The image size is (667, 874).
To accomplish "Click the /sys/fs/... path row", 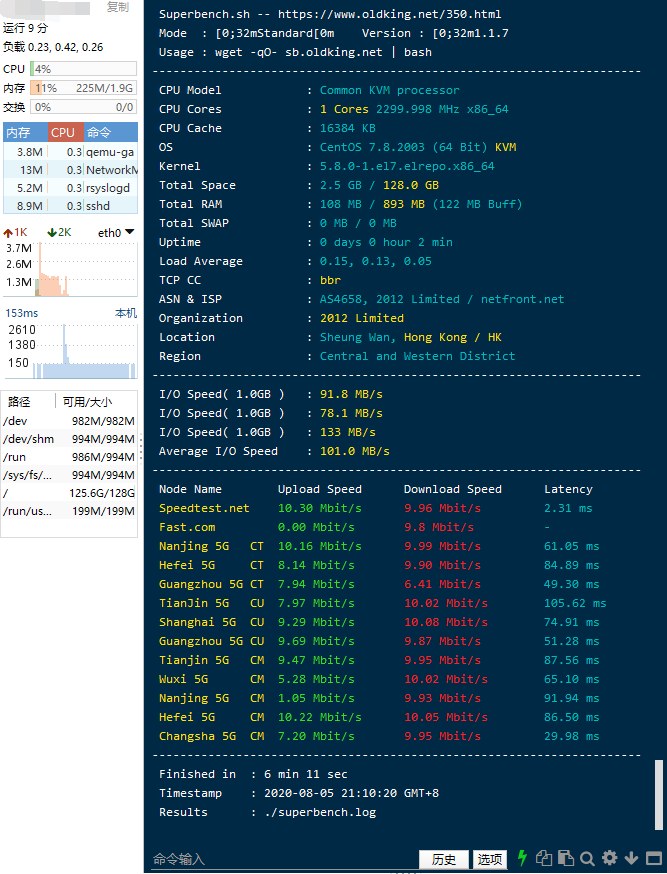I will (x=69, y=475).
